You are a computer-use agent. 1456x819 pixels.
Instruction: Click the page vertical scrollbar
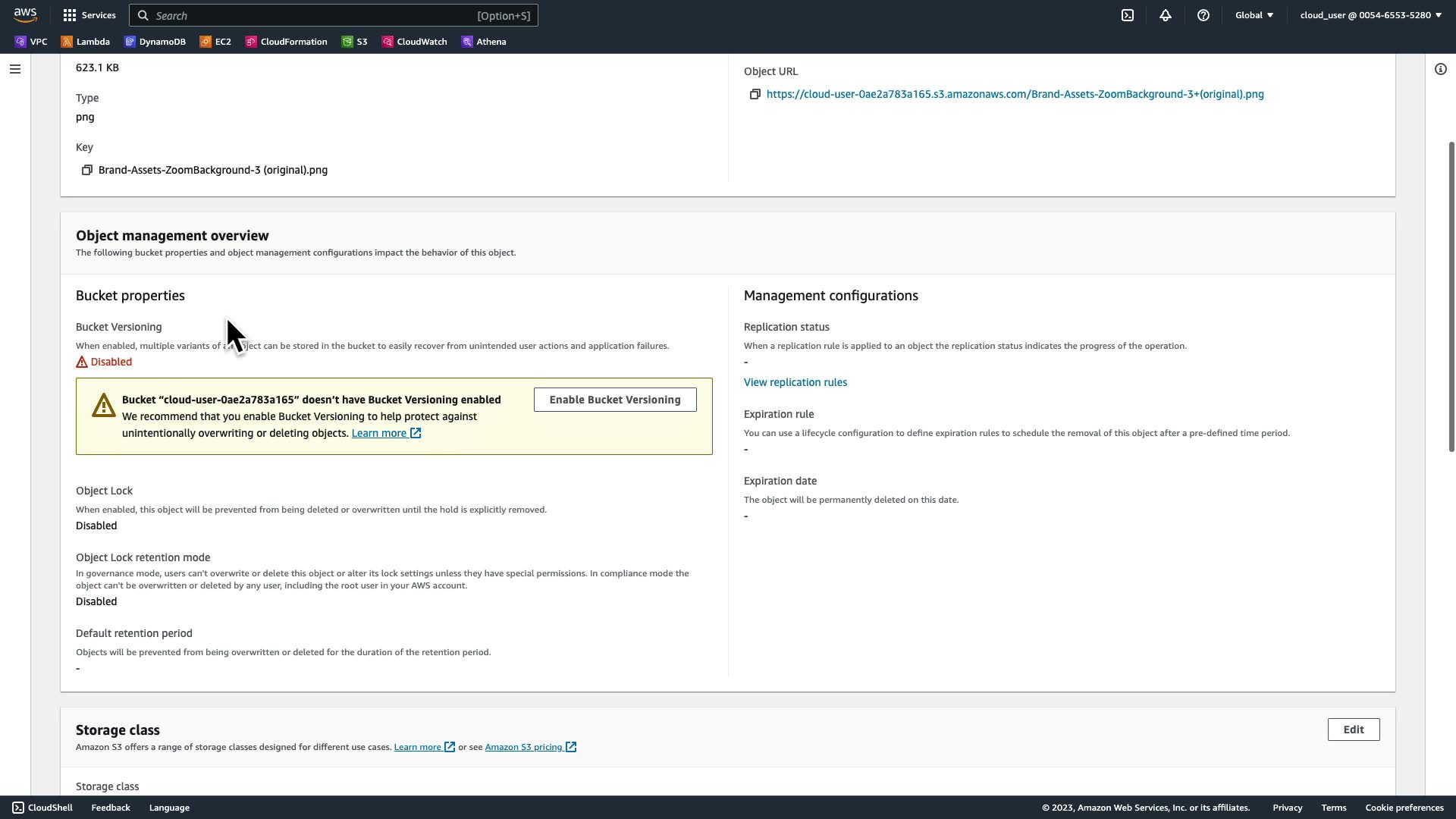click(1451, 296)
